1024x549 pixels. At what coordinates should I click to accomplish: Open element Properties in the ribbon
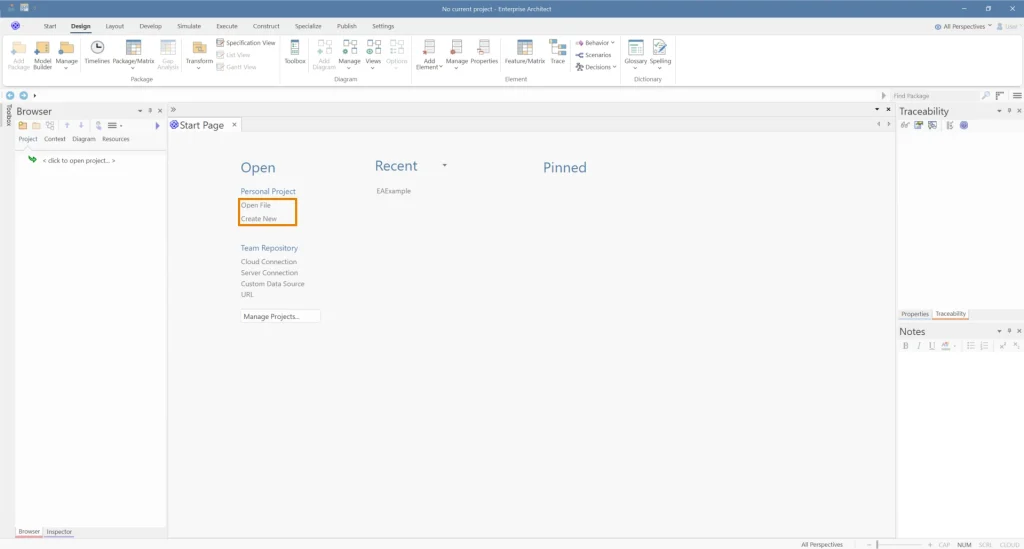point(484,52)
